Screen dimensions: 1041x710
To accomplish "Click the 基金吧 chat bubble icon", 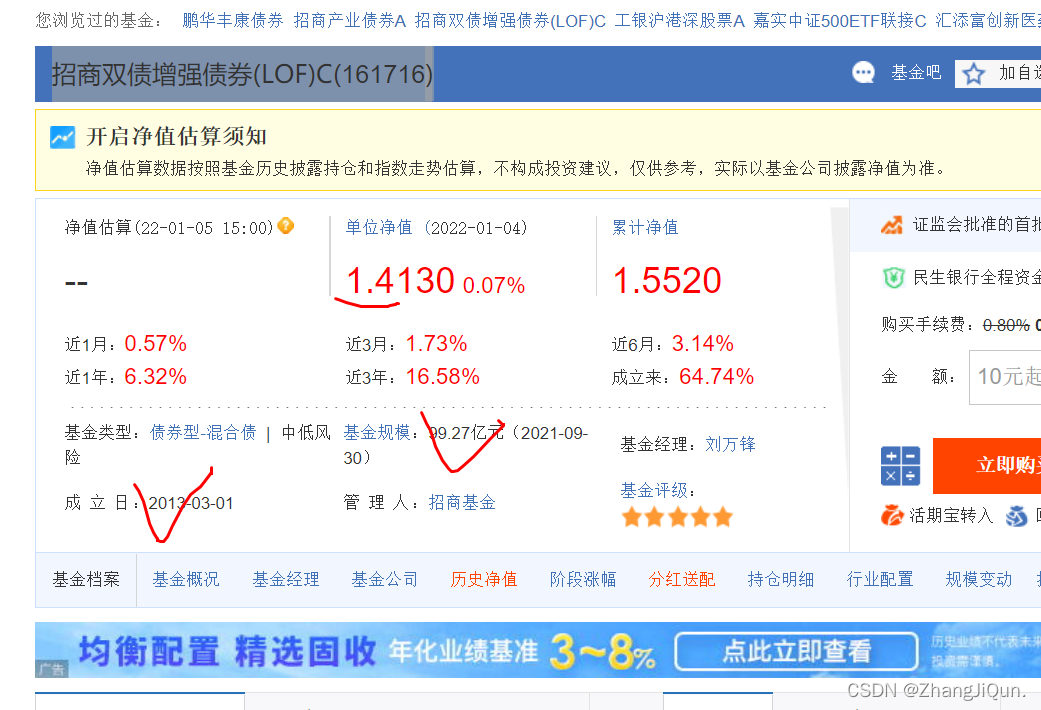I will (863, 72).
